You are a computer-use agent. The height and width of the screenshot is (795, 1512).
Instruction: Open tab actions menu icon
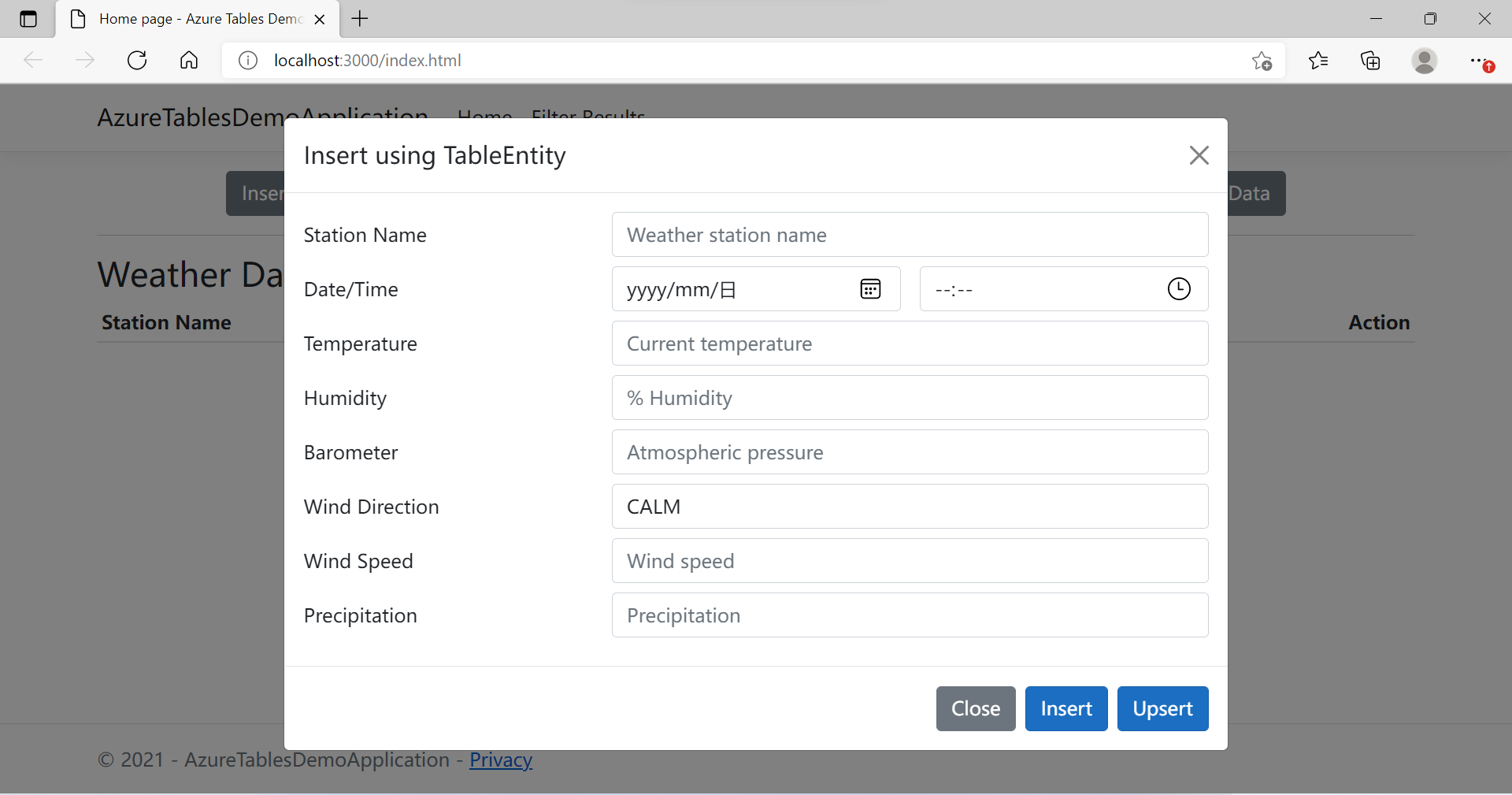tap(28, 19)
